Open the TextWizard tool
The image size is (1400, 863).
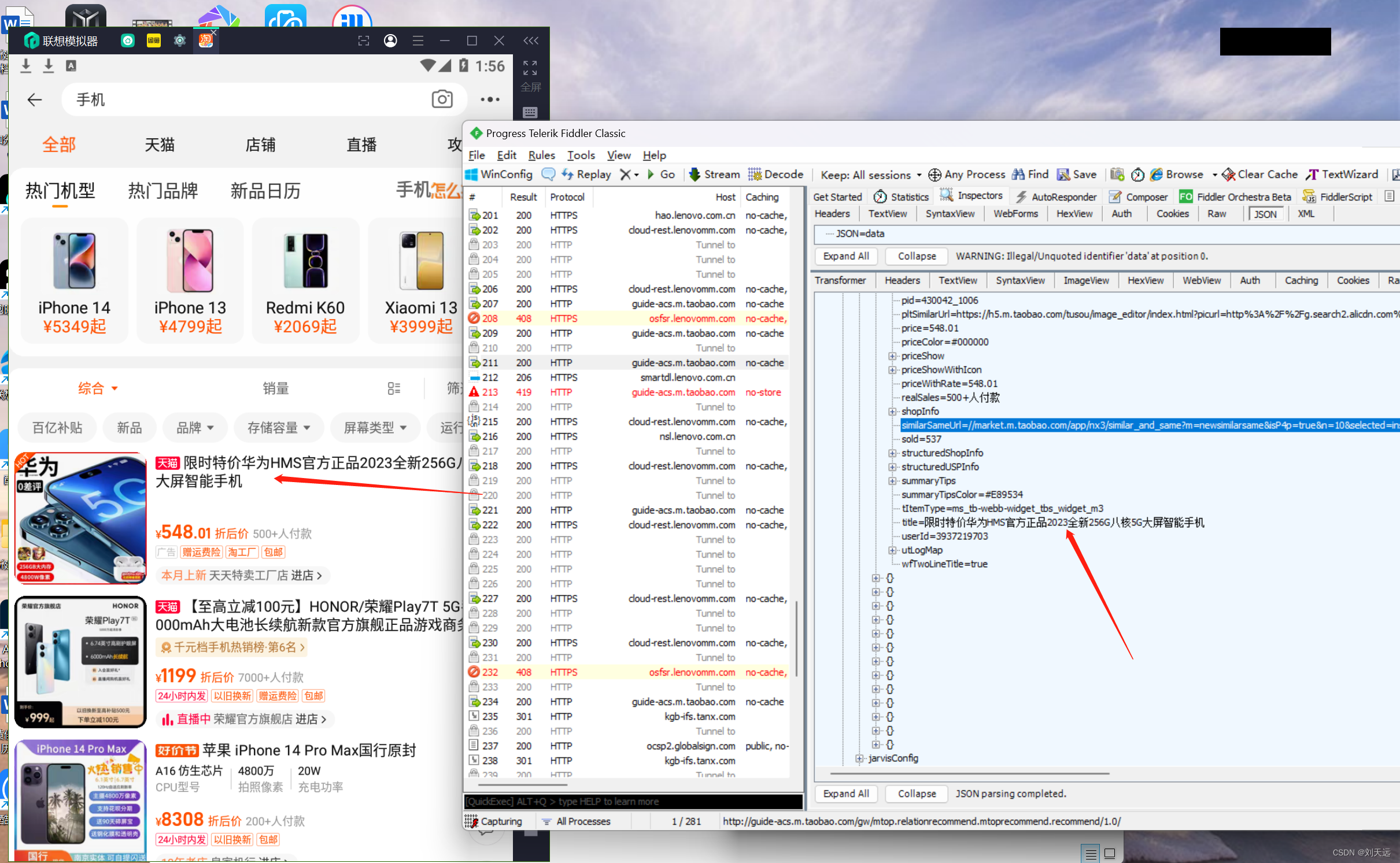(x=1343, y=175)
